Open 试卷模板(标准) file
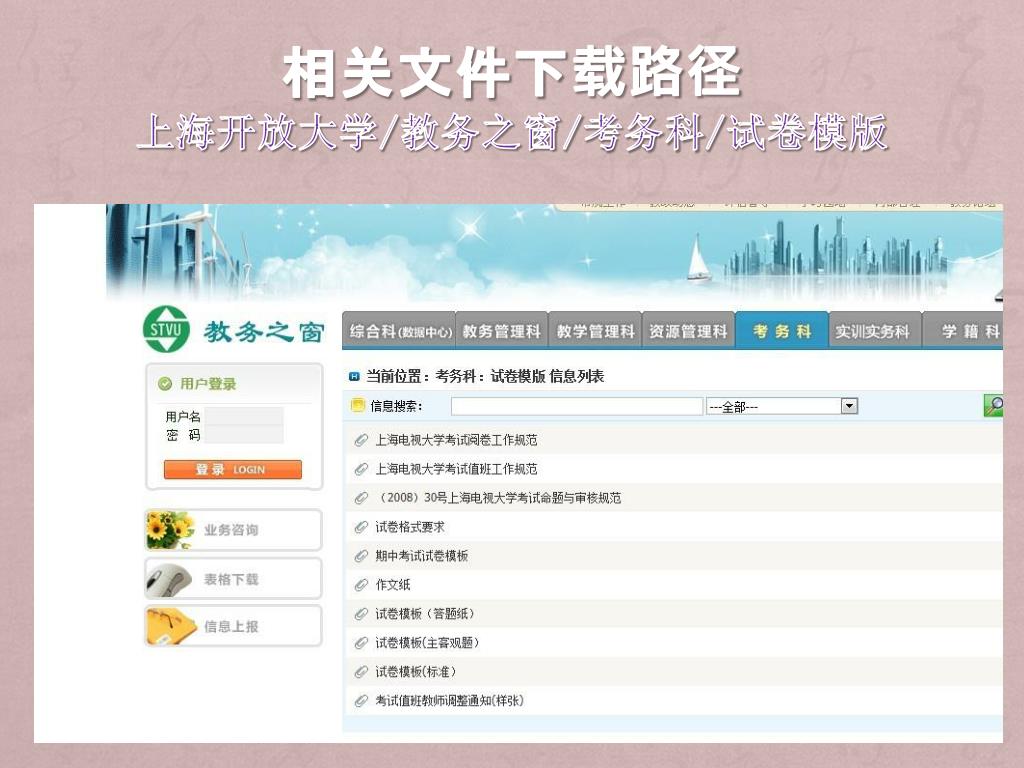The image size is (1024, 768). pos(415,672)
